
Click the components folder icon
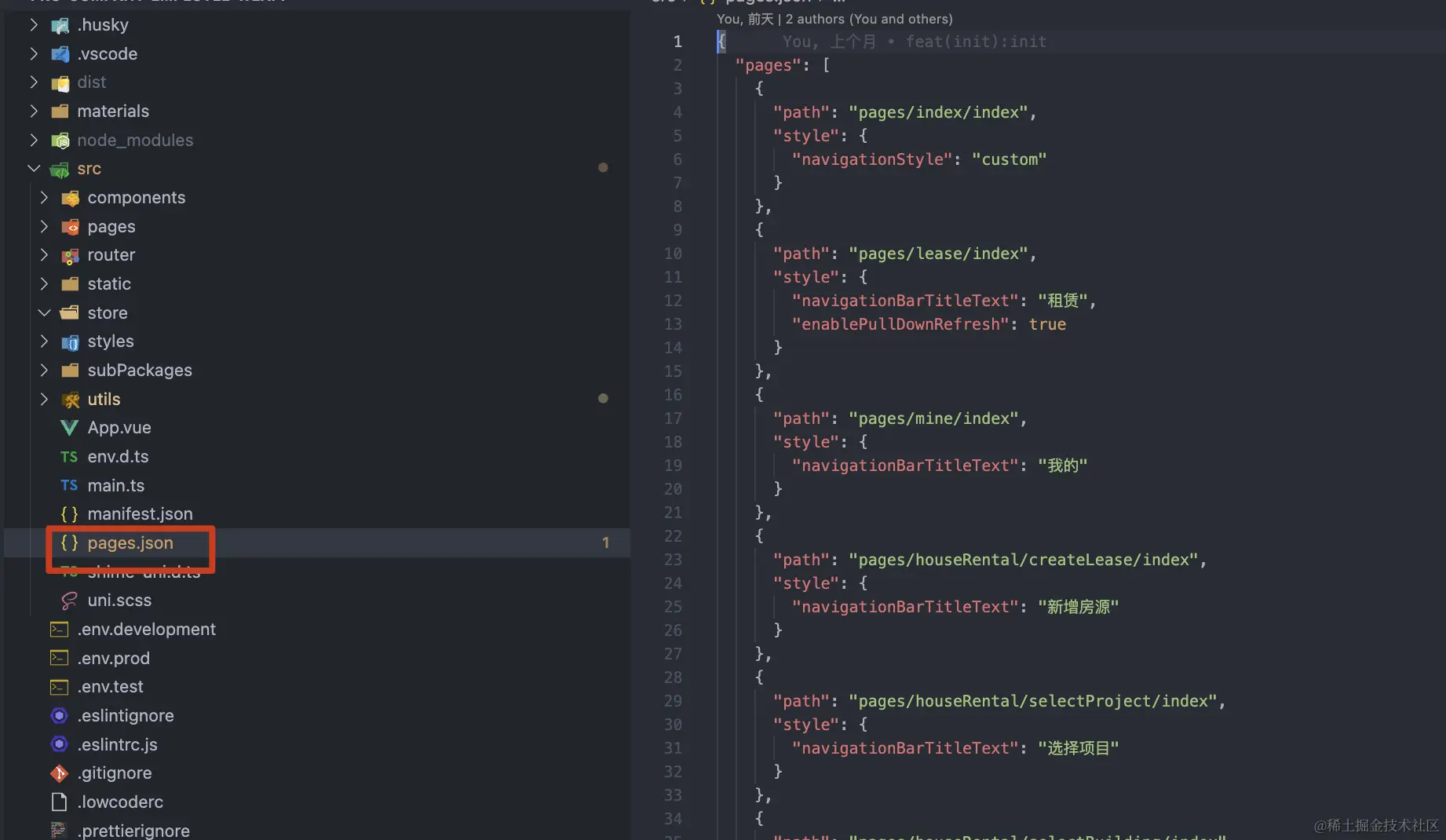[x=70, y=198]
